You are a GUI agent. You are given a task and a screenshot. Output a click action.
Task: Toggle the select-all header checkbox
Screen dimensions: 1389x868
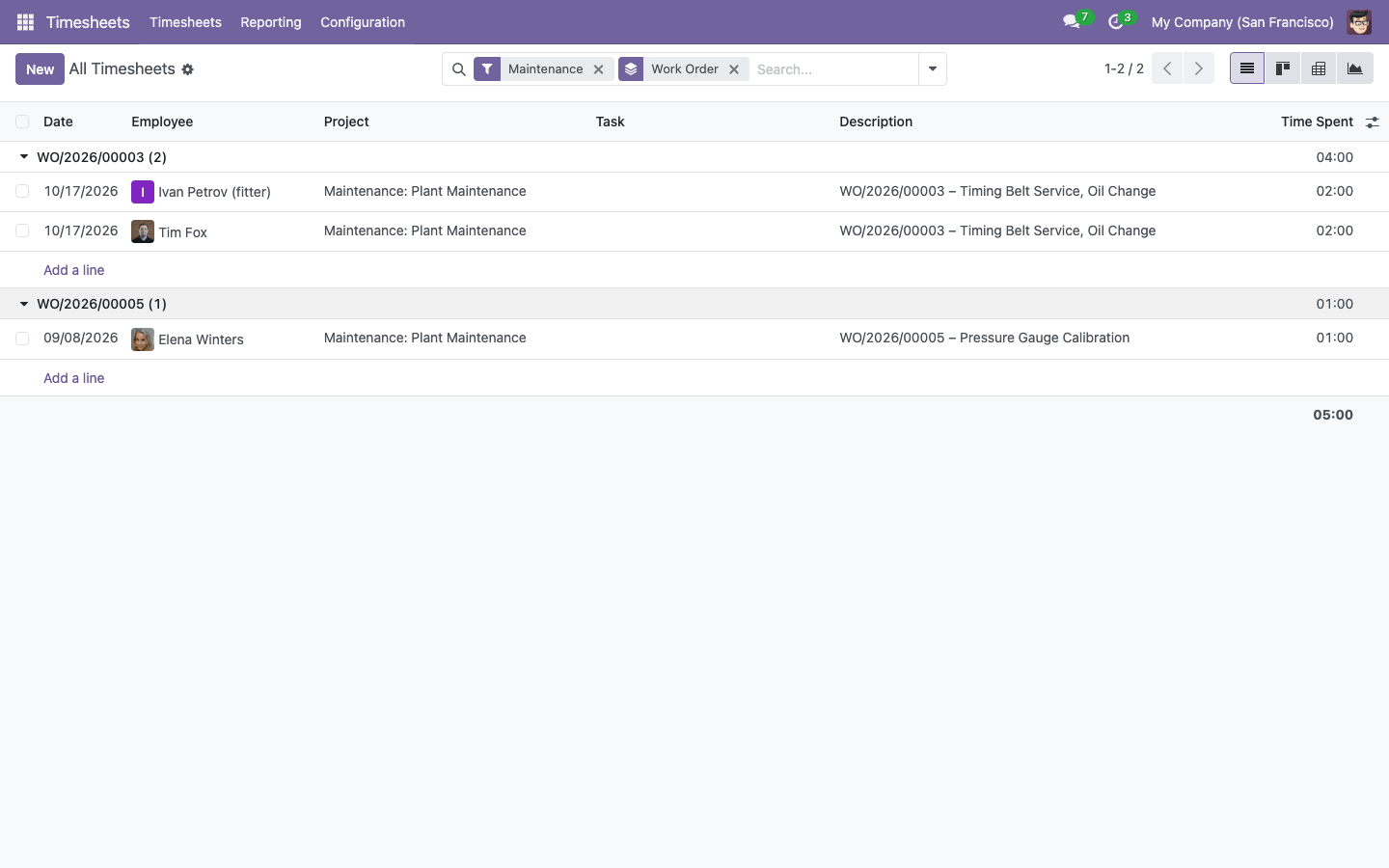22,122
